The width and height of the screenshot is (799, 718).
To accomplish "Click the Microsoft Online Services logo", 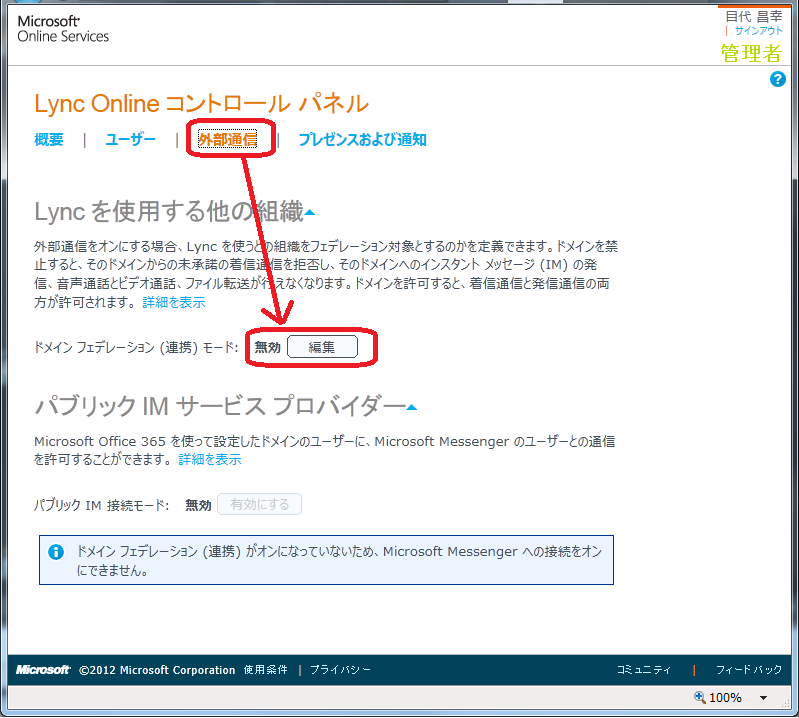I will coord(63,28).
